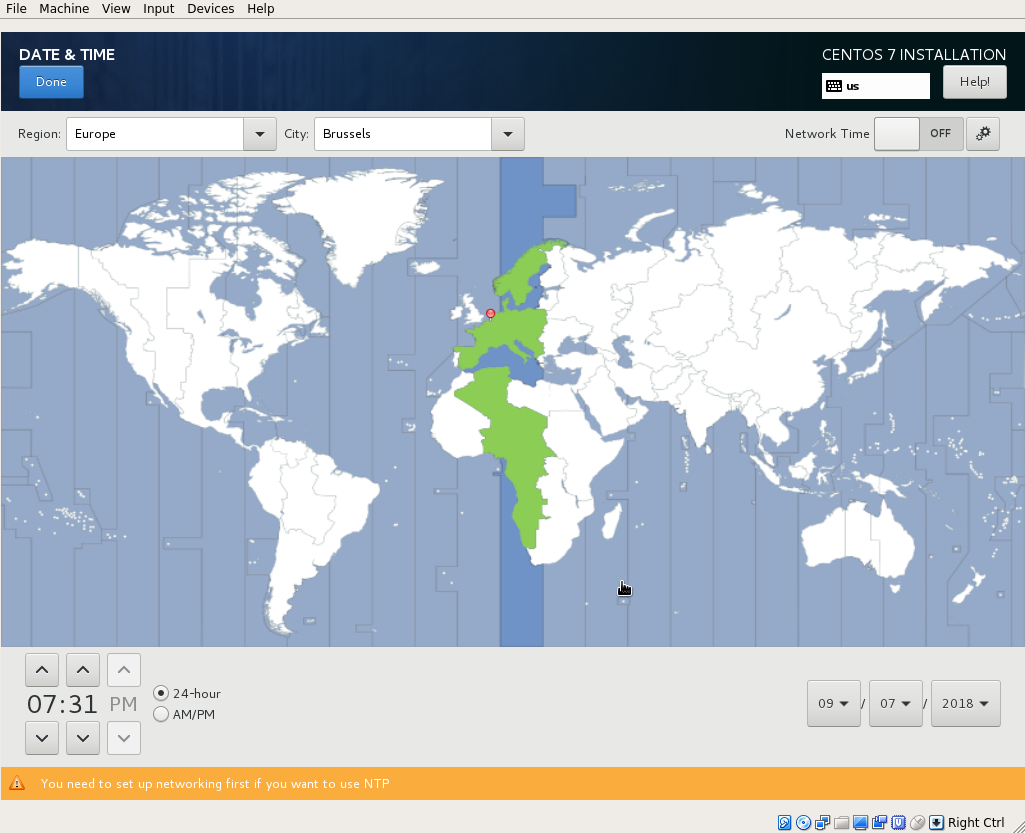1025x833 pixels.
Task: Click the VirtualBox USB status icon
Action: coord(898,822)
